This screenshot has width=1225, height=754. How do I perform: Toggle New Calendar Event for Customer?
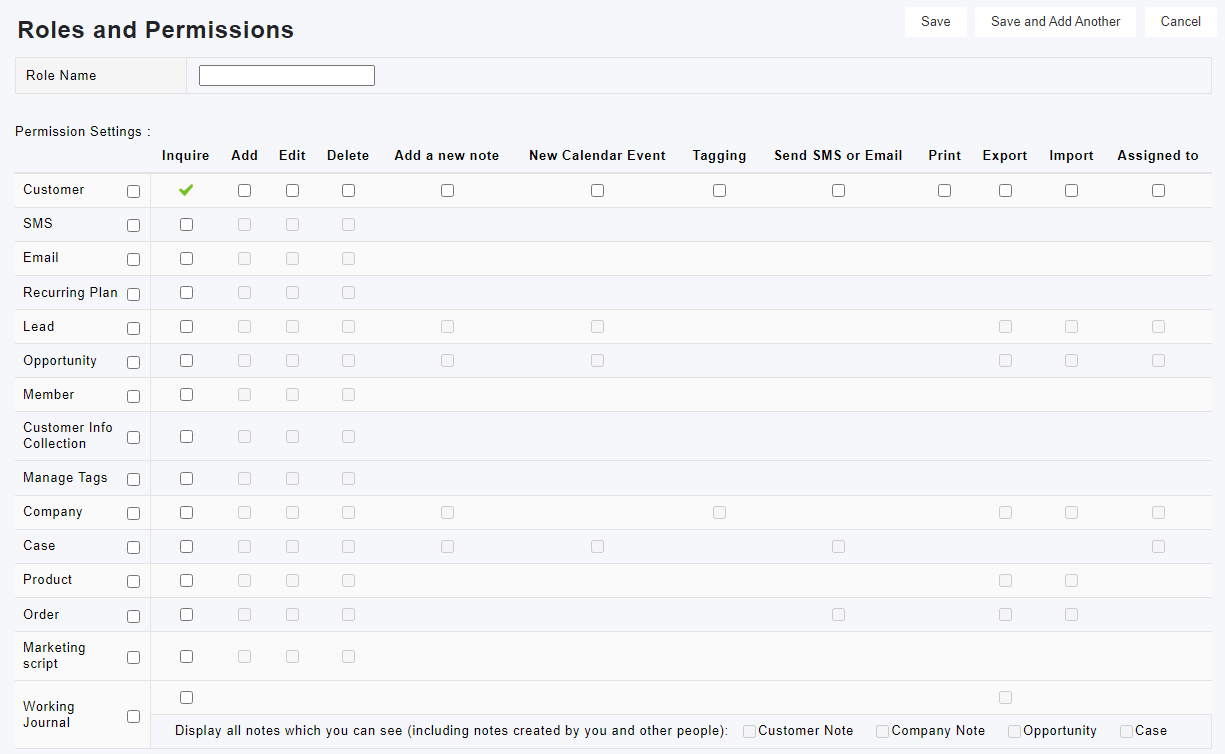pos(597,191)
